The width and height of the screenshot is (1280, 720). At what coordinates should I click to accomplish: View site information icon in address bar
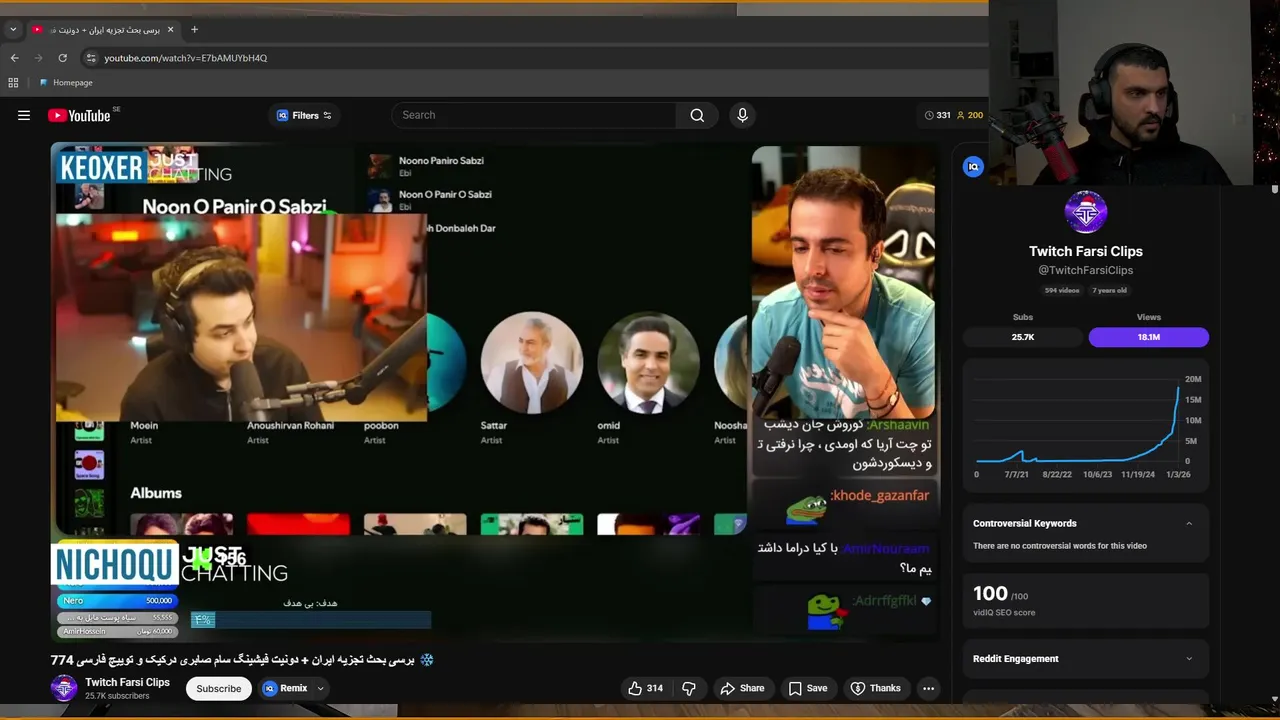(x=91, y=58)
